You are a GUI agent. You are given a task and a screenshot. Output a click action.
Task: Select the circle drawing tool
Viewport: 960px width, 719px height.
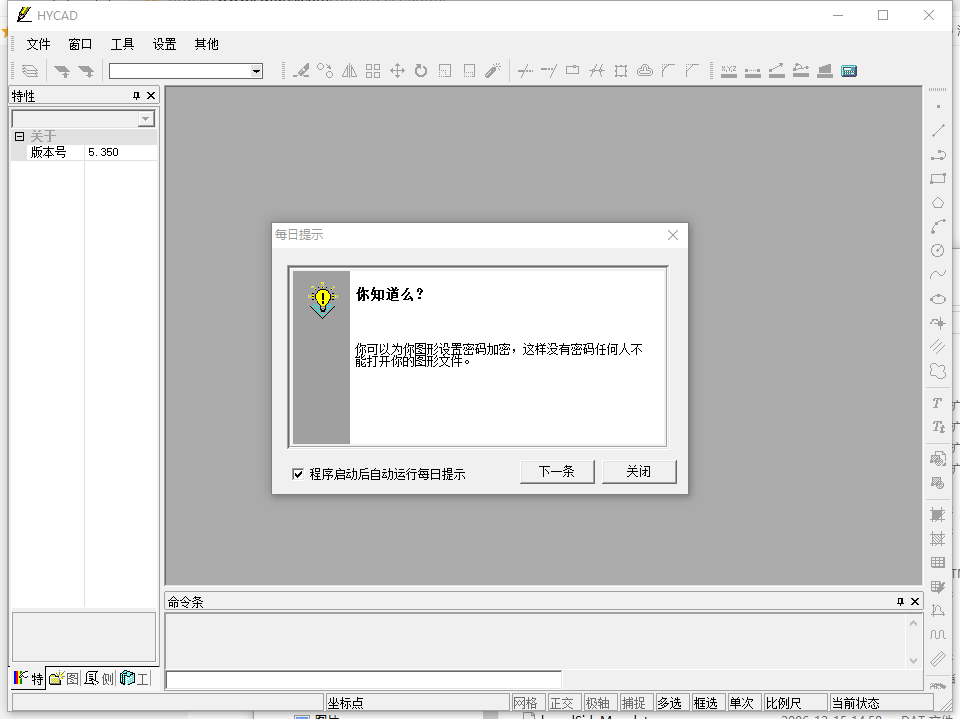[938, 250]
